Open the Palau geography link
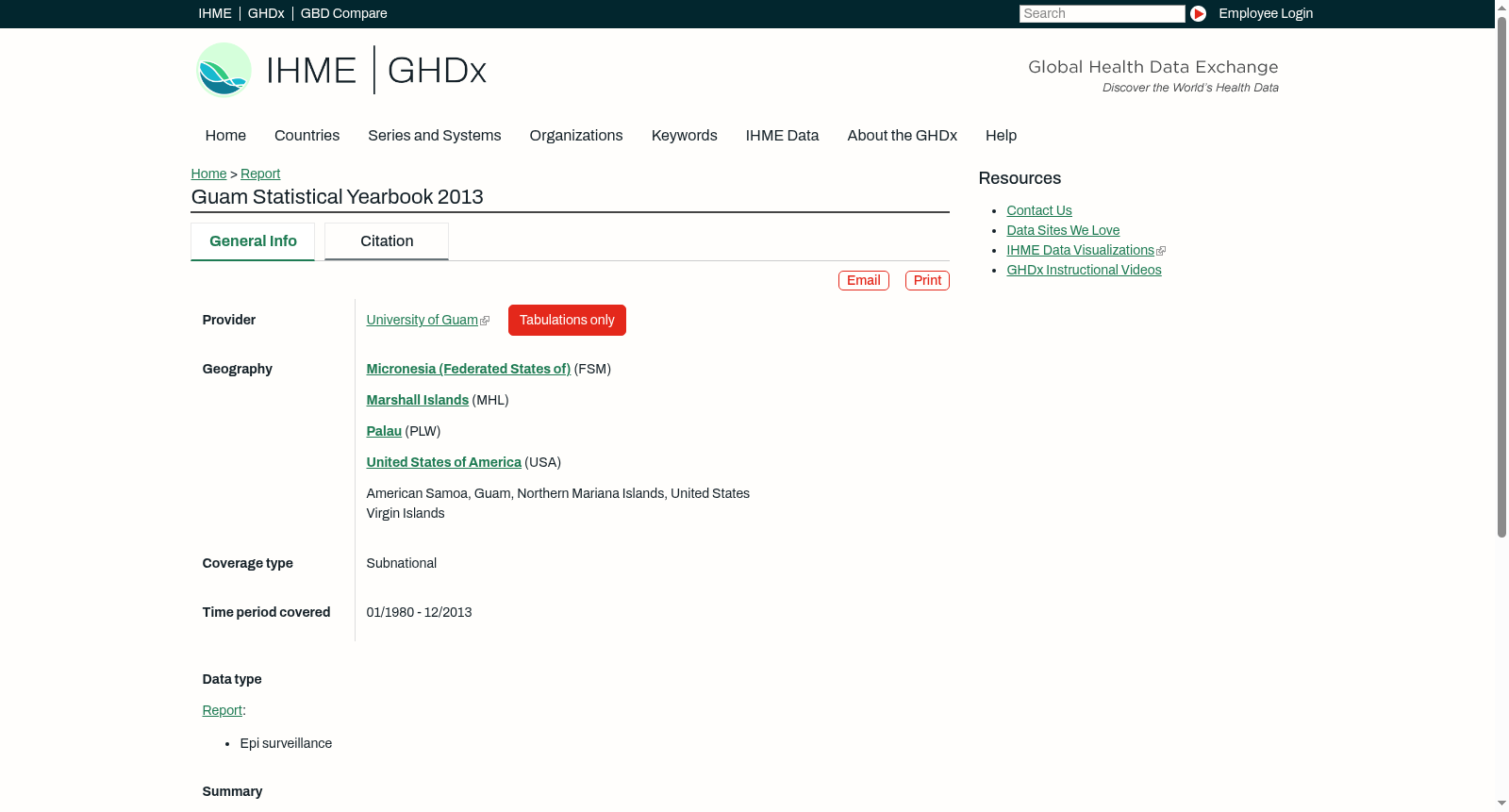 tap(384, 431)
